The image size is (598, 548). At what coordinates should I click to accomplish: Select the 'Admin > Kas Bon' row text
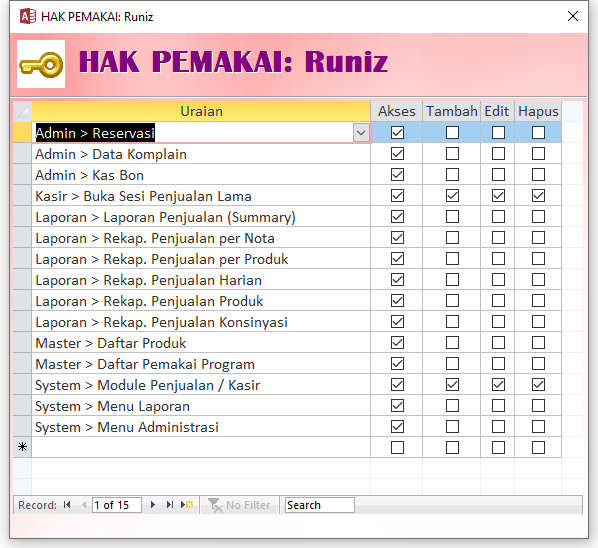(x=90, y=175)
